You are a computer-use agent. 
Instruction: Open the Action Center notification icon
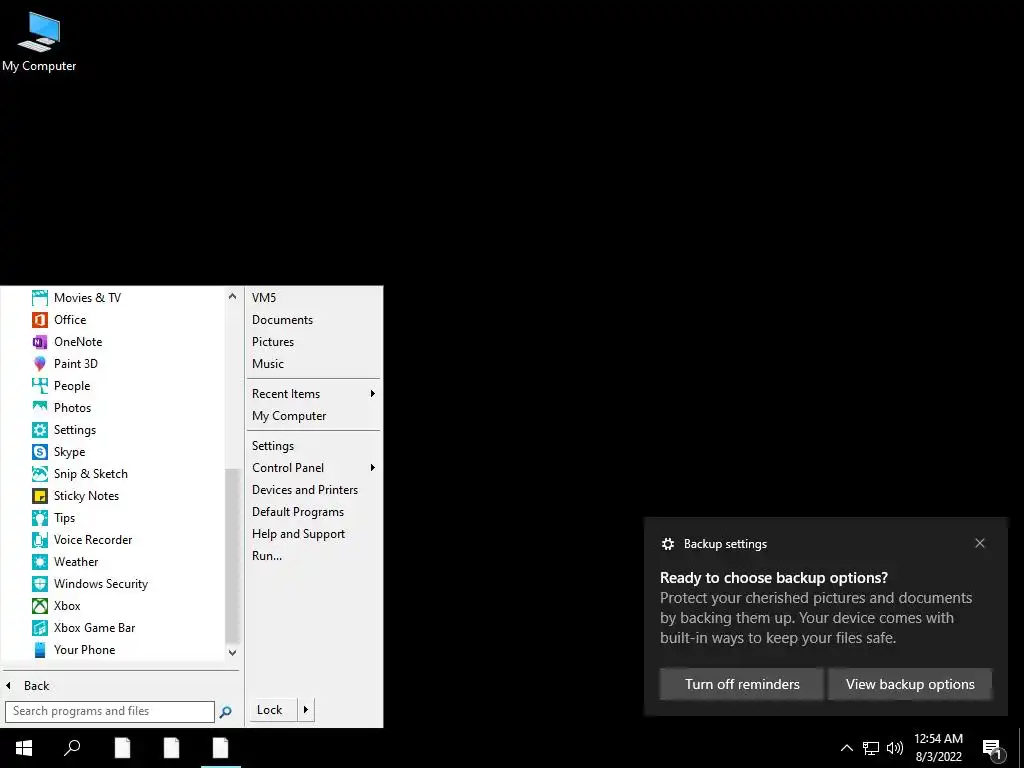tap(993, 749)
